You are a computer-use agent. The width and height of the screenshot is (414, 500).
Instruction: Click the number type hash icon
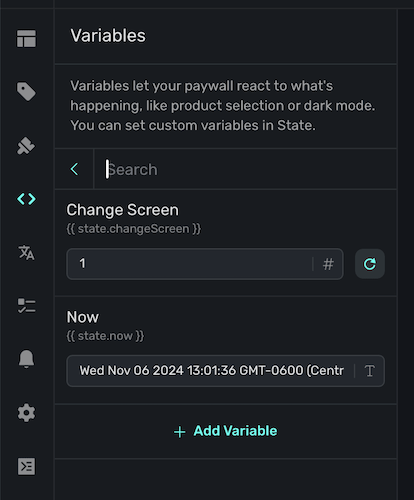click(328, 264)
